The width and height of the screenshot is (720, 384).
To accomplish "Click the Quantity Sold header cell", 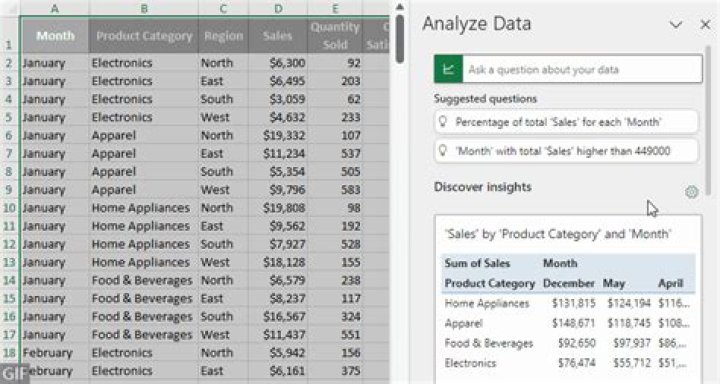I will point(335,35).
